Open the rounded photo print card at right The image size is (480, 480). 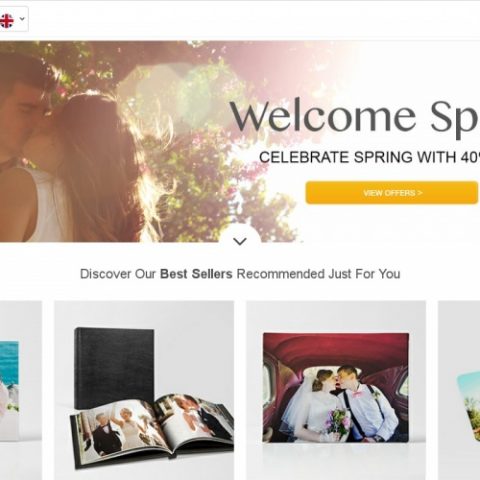459,390
